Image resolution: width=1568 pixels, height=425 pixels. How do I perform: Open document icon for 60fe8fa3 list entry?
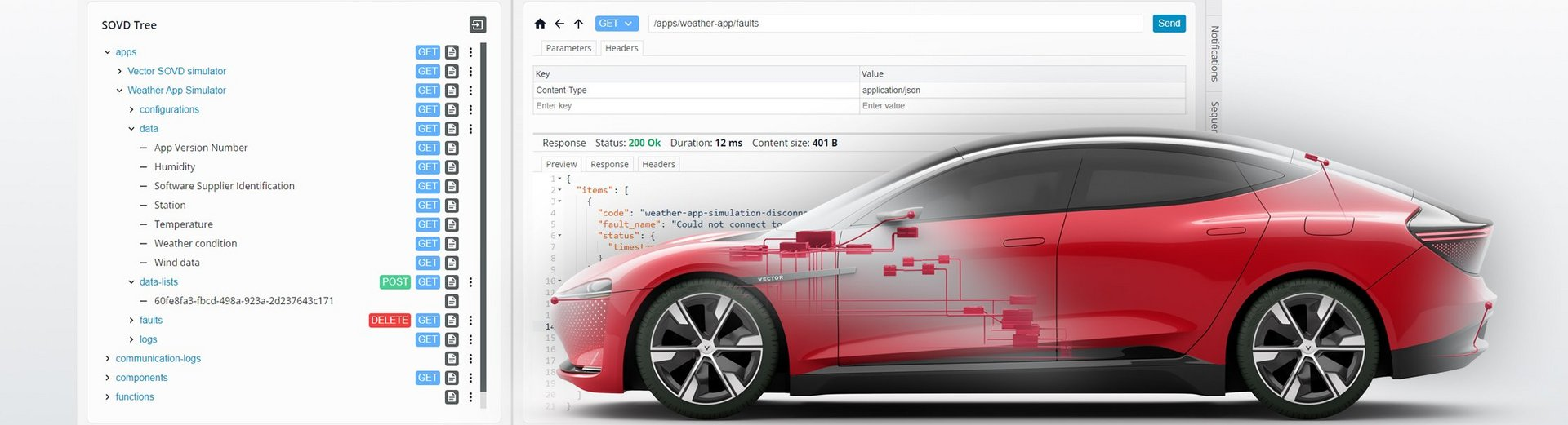click(x=452, y=301)
